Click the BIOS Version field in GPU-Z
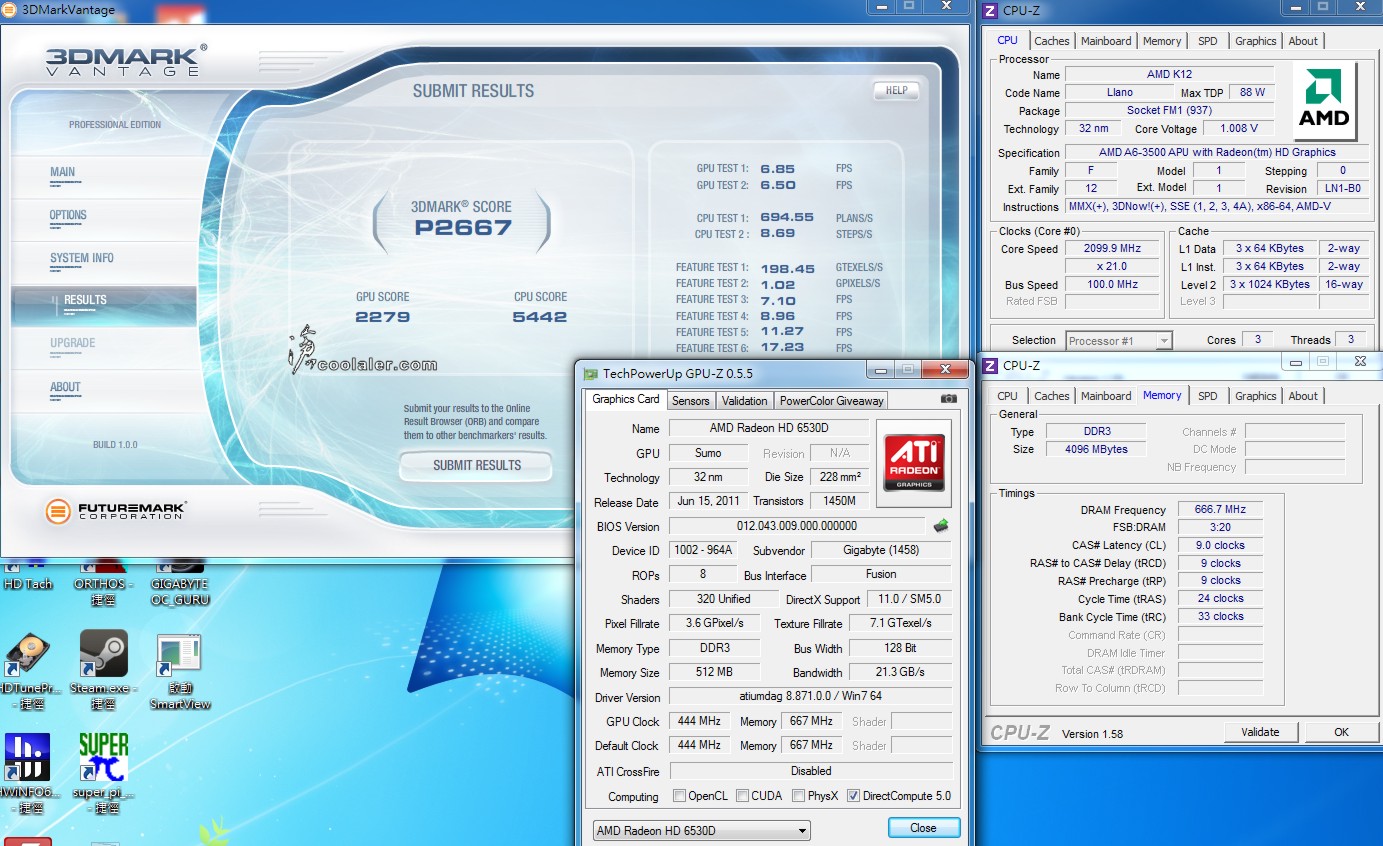The image size is (1383, 846). (797, 526)
